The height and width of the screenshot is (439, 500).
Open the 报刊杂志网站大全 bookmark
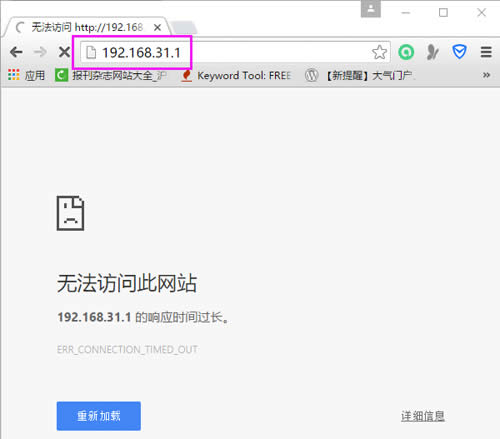111,75
